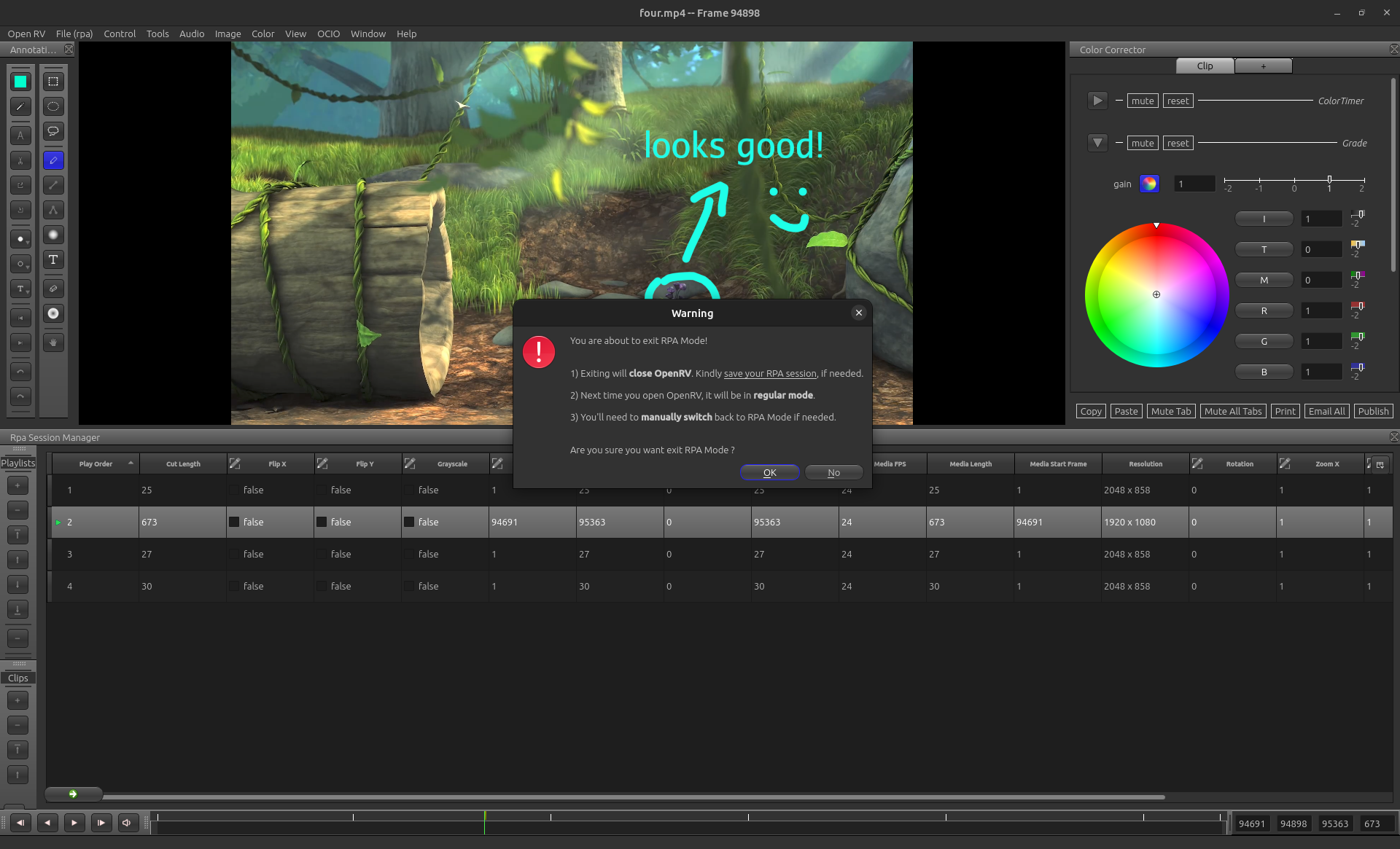This screenshot has width=1400, height=849.
Task: Move playlist to top
Action: pos(17,535)
